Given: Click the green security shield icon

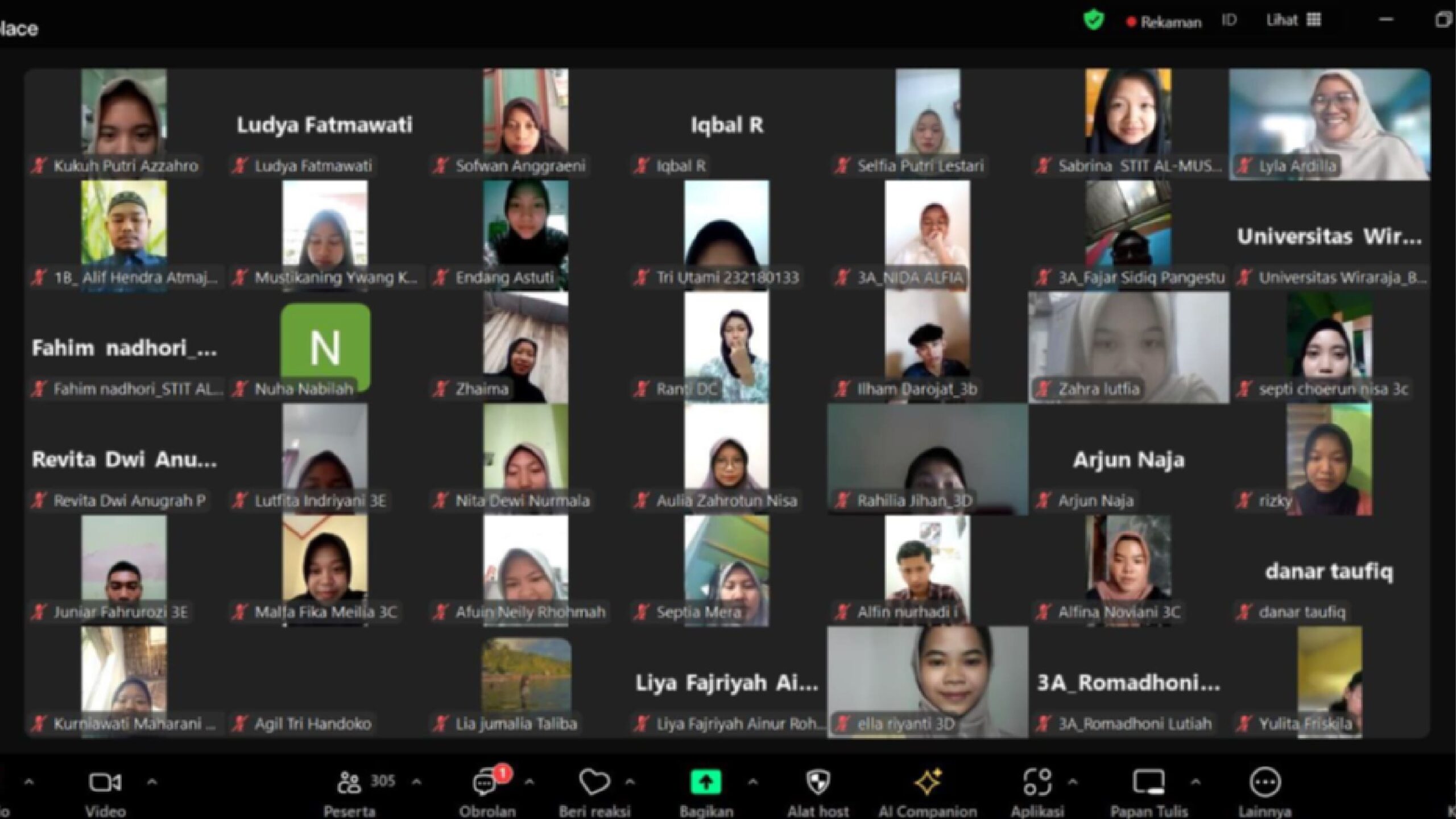Looking at the screenshot, I should coord(1093,21).
